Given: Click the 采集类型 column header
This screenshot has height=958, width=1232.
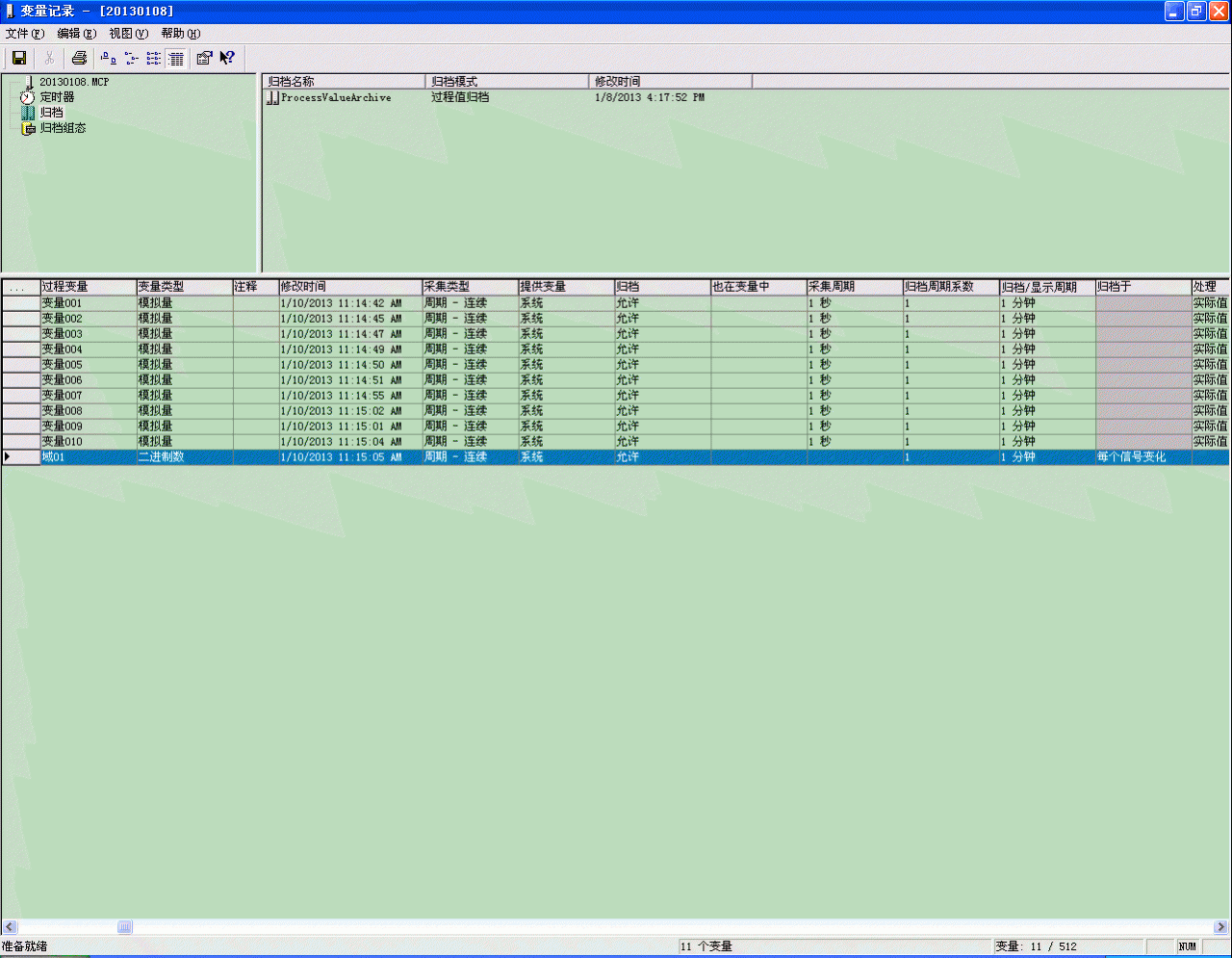Looking at the screenshot, I should [471, 286].
